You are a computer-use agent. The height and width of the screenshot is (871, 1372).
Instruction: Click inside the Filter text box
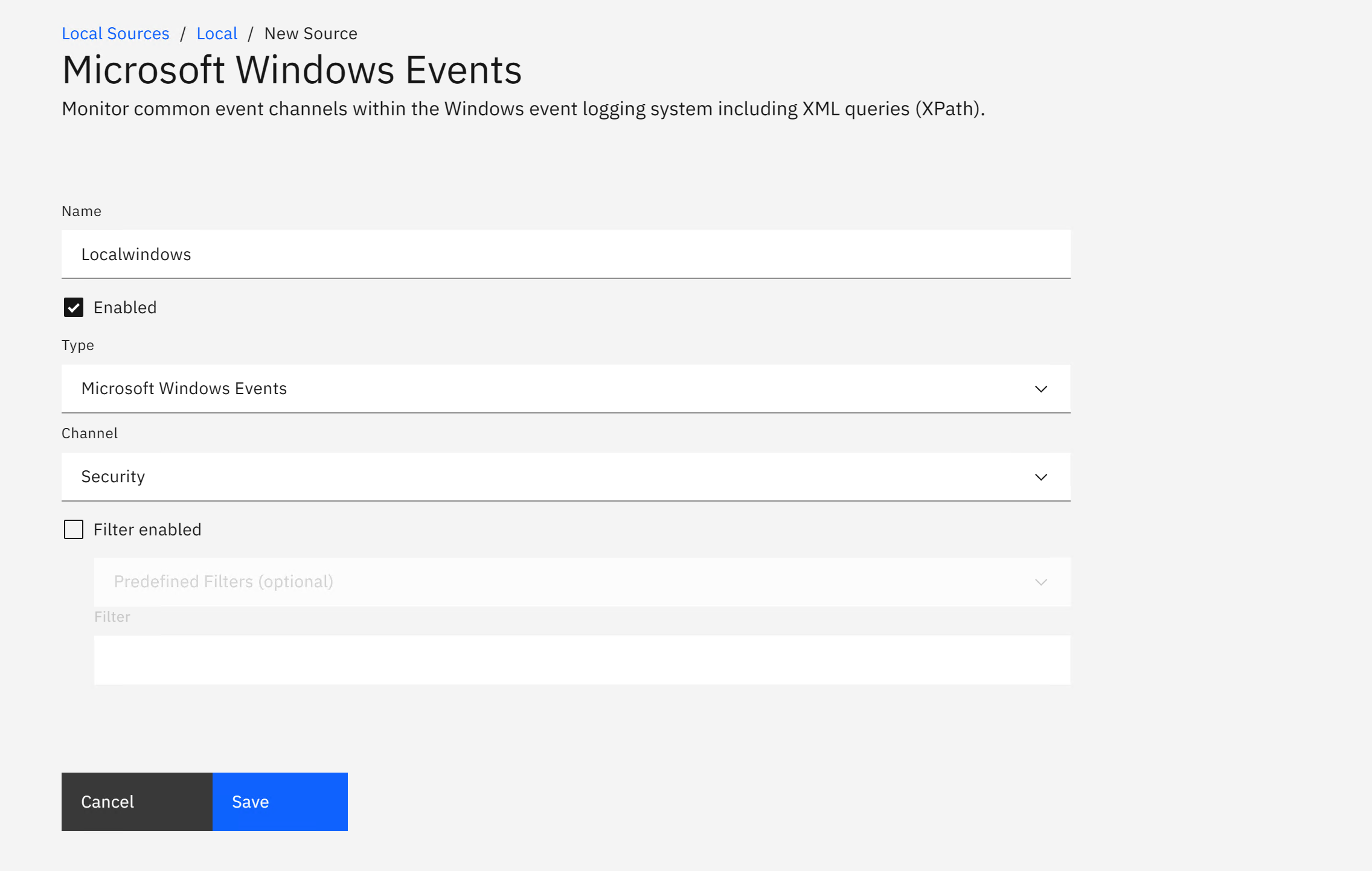pos(582,660)
